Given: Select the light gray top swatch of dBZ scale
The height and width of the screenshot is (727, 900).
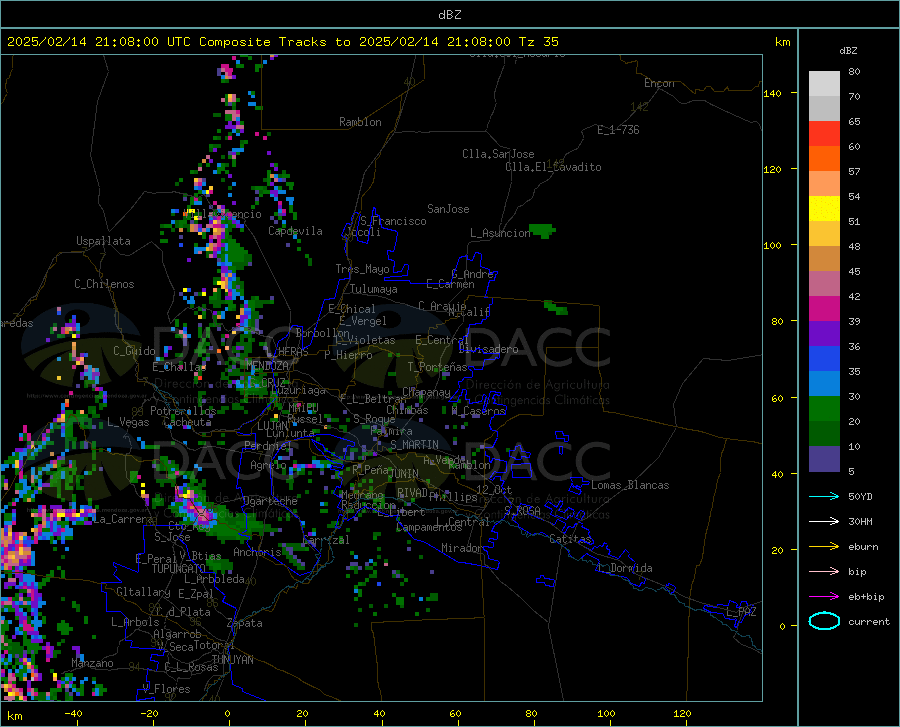Looking at the screenshot, I should pos(824,84).
